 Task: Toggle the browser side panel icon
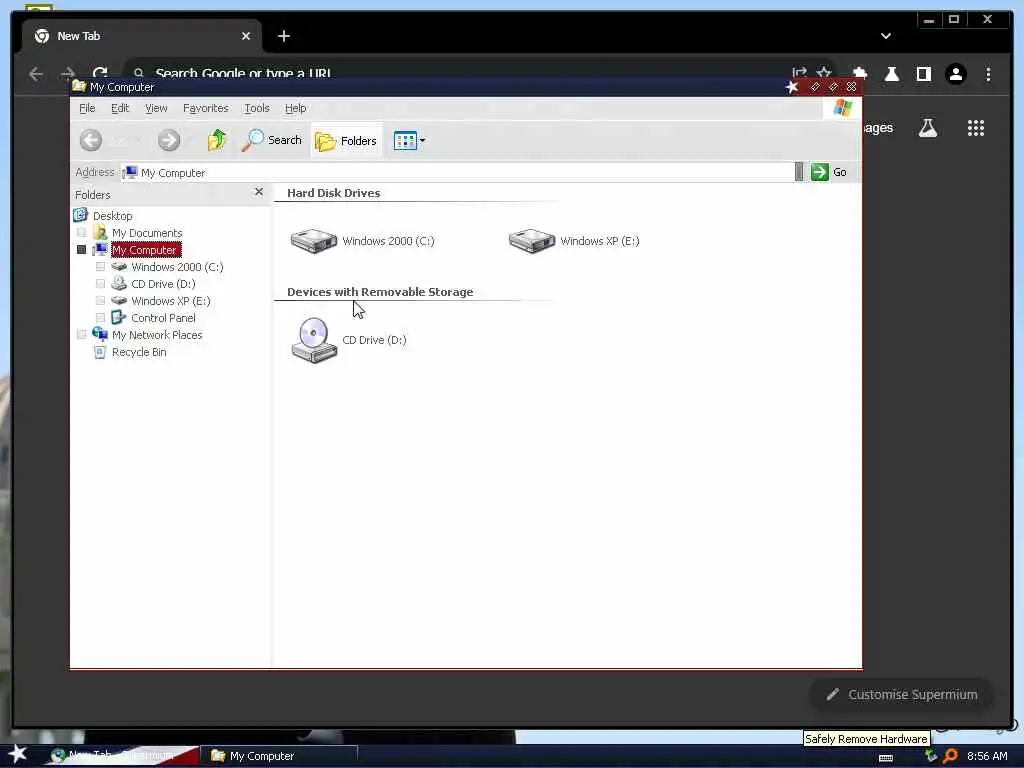pyautogui.click(x=923, y=74)
